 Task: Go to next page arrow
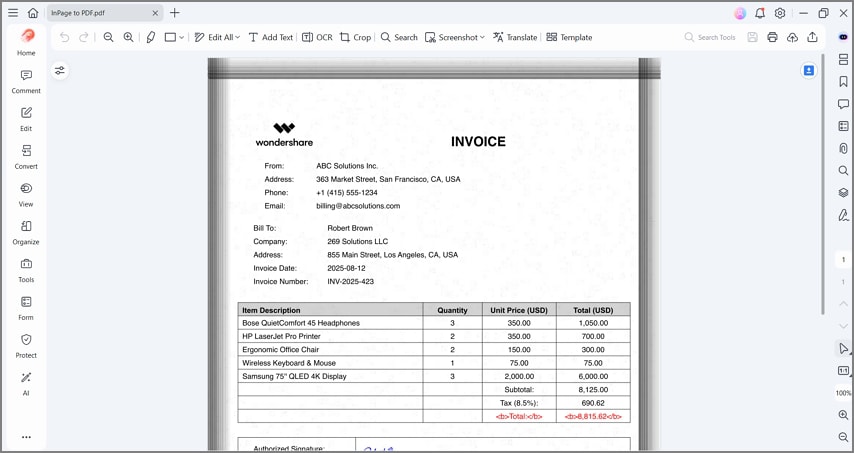click(843, 326)
